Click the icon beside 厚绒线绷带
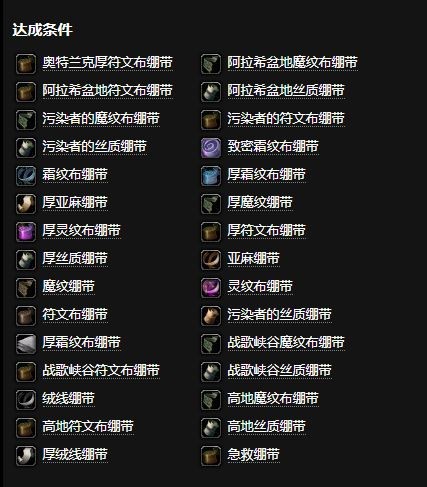 click(26, 456)
